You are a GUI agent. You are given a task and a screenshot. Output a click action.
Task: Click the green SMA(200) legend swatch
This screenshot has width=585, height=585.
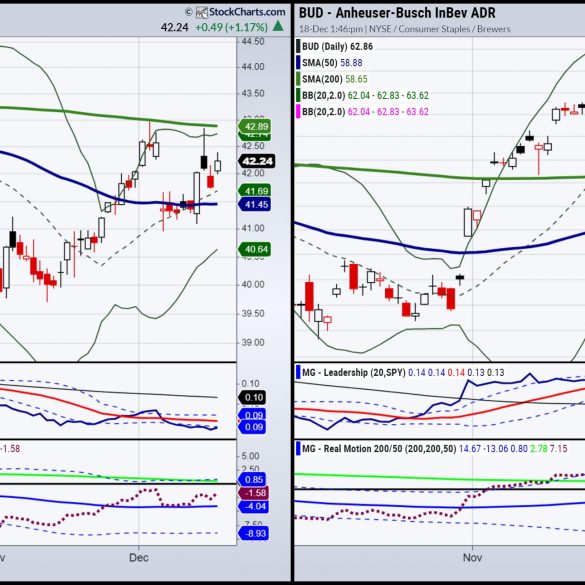298,79
